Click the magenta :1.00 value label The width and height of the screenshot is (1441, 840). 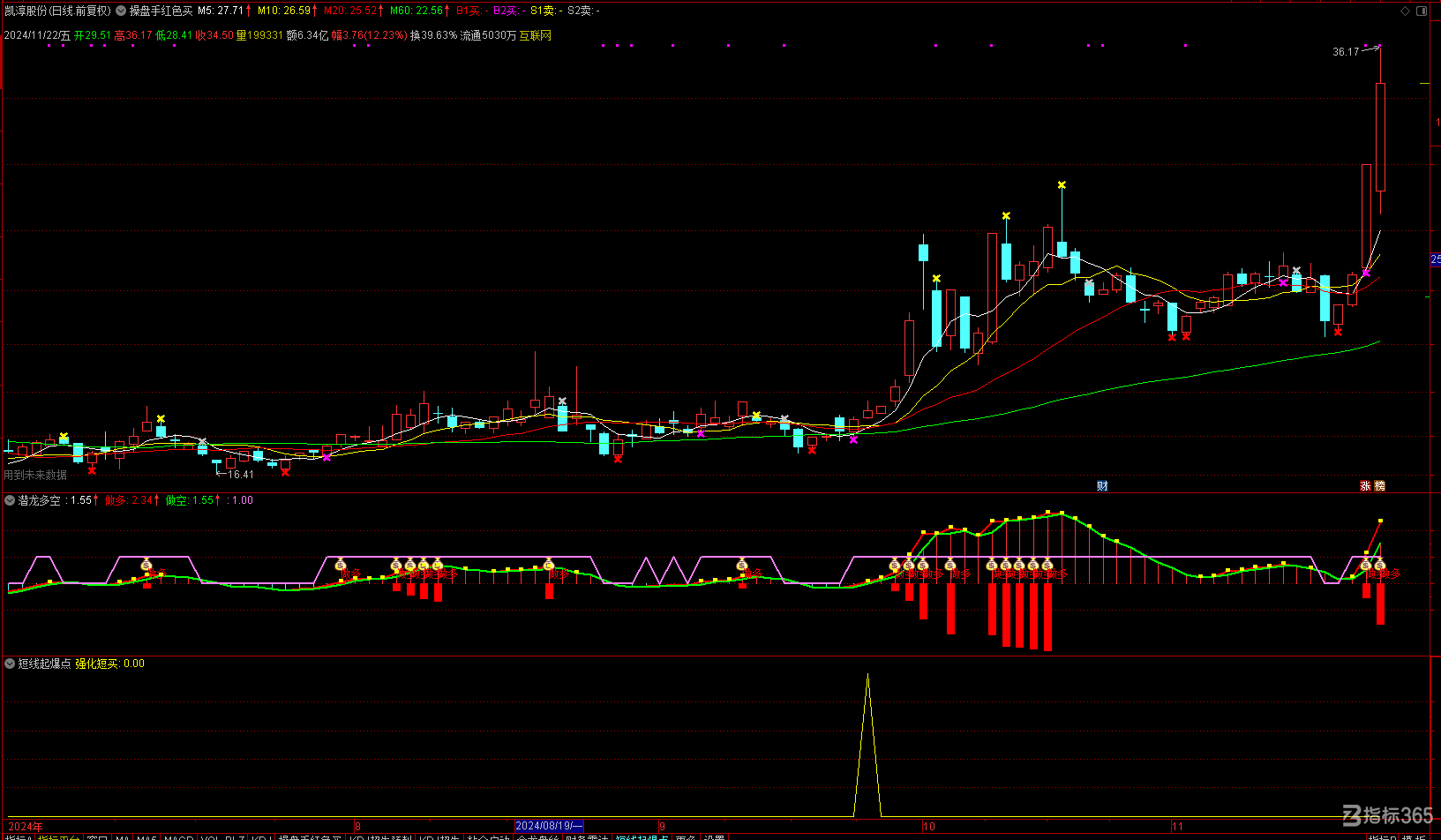click(x=240, y=500)
